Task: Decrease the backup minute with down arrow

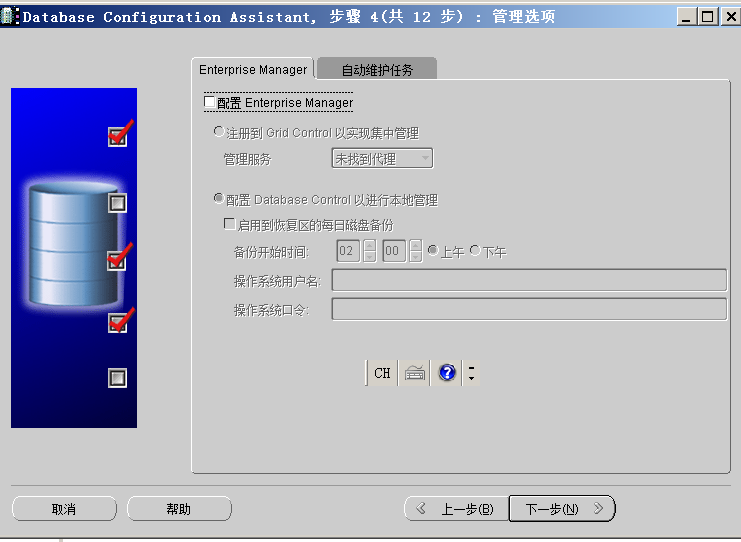Action: point(416,257)
